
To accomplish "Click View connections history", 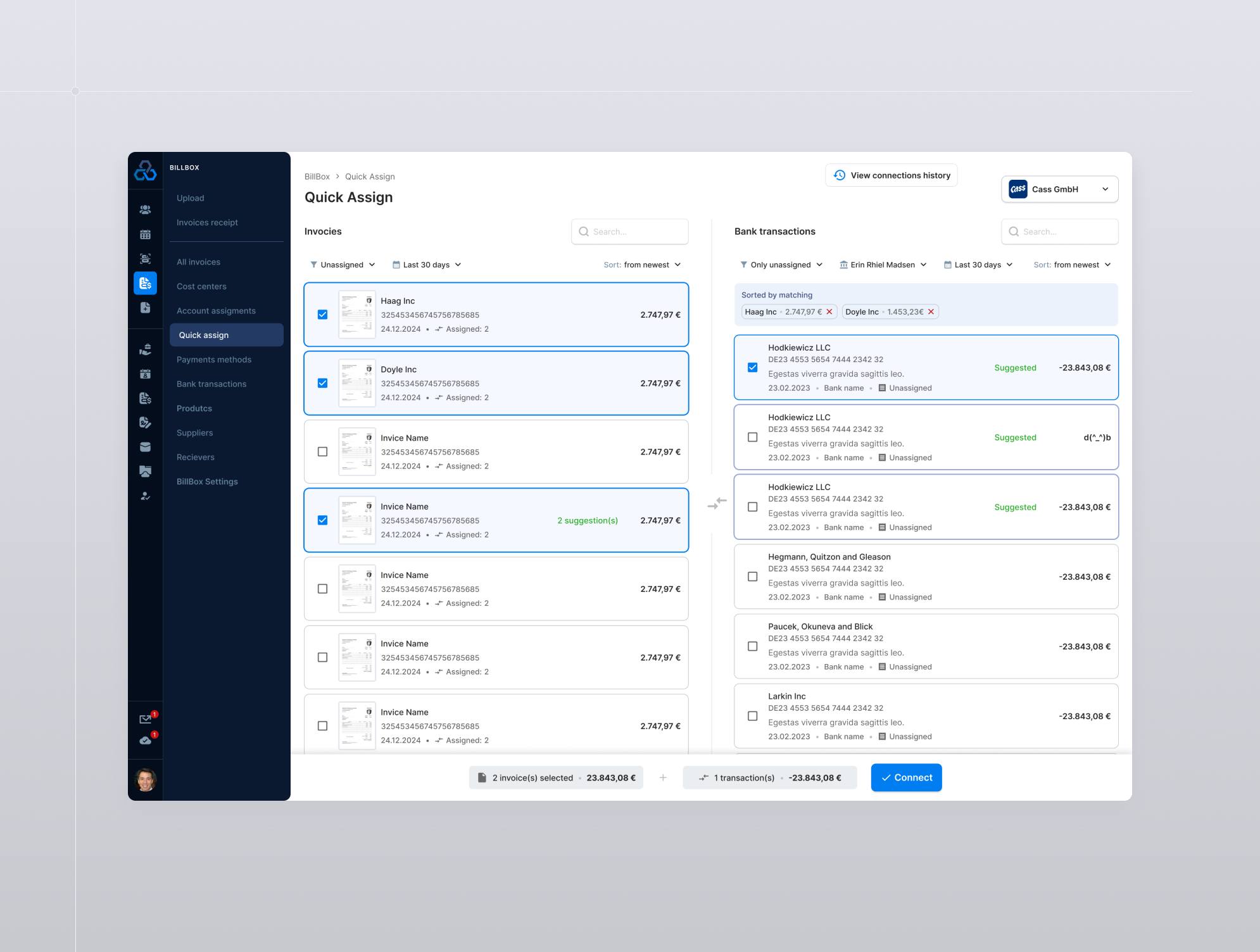I will pyautogui.click(x=891, y=175).
